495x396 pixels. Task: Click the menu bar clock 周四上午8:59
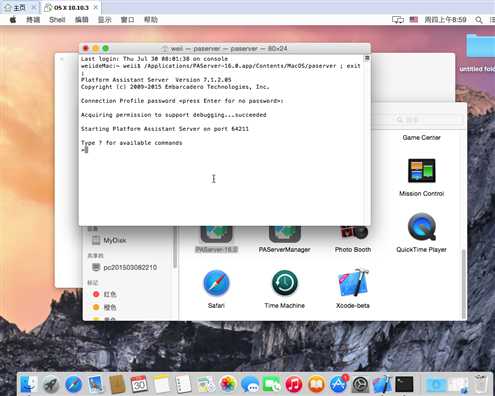click(445, 20)
